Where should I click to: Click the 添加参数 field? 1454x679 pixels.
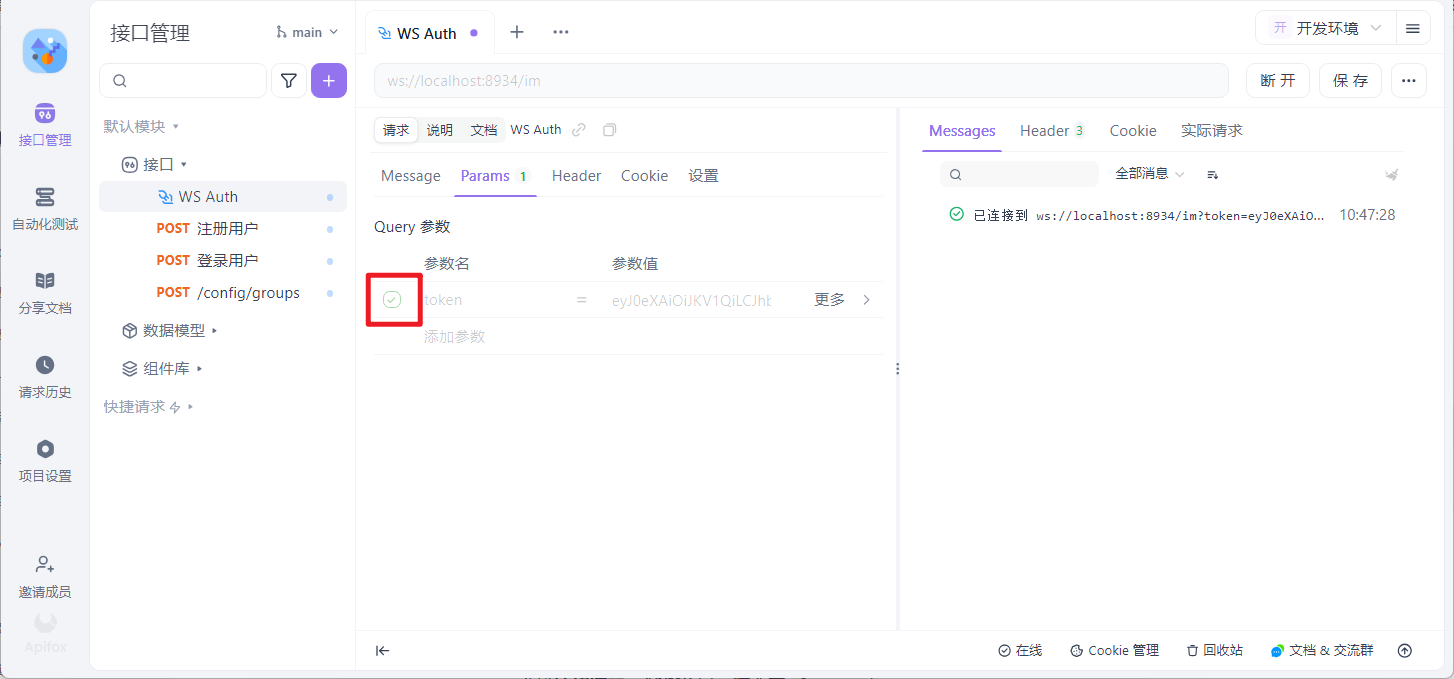[455, 337]
